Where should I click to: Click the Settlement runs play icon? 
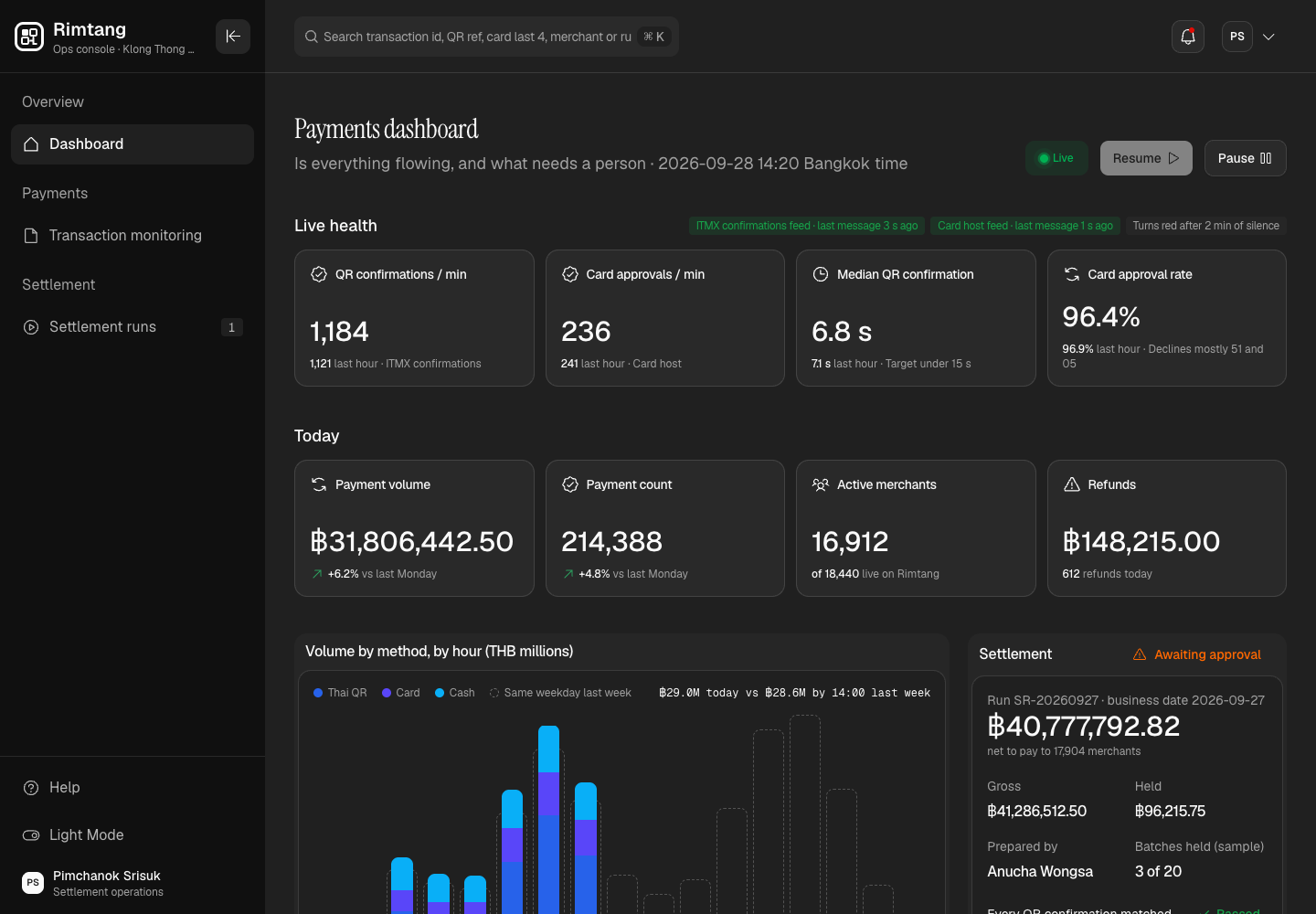(x=31, y=327)
